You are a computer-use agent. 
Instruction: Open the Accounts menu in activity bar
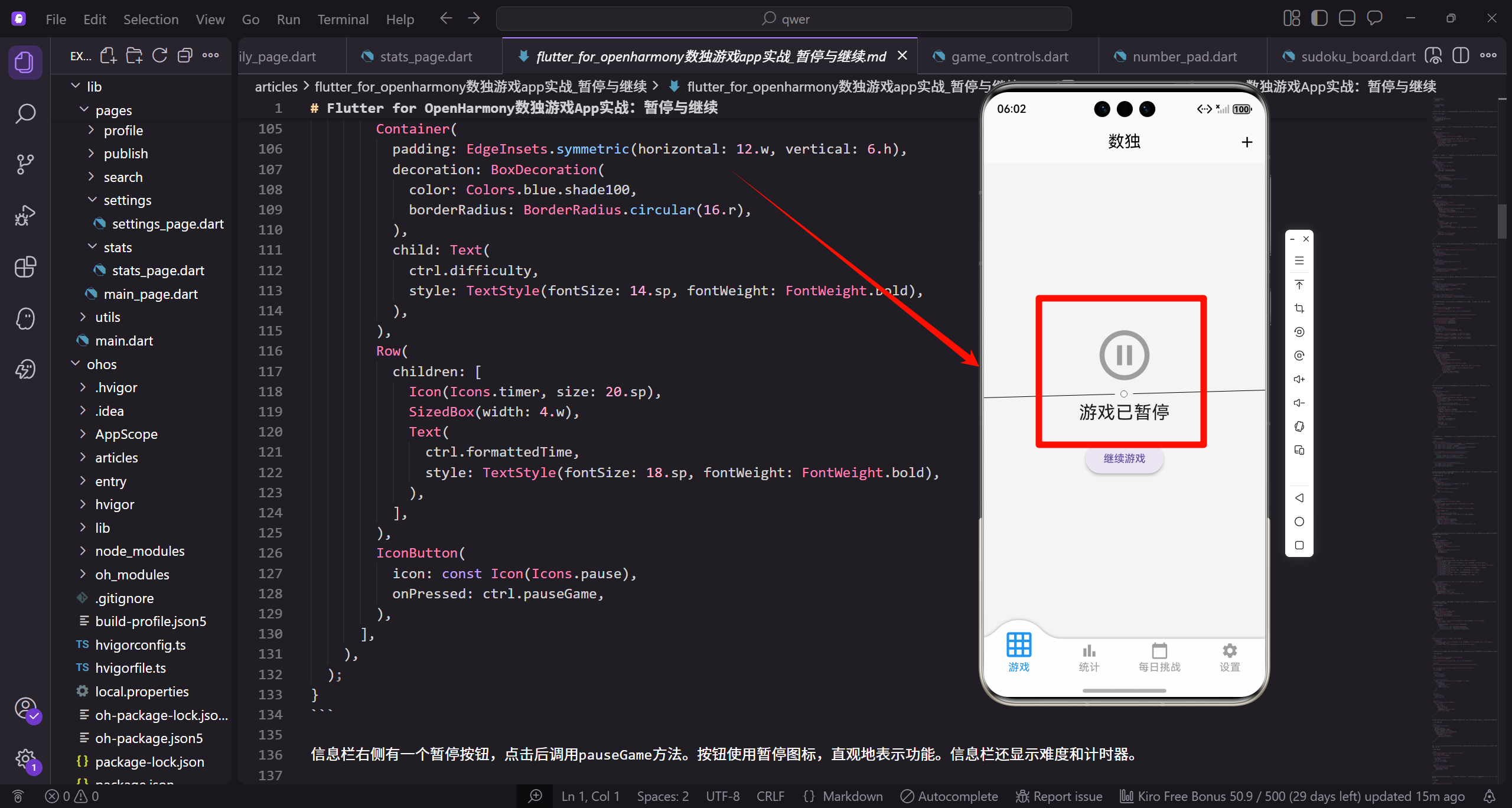click(x=26, y=708)
